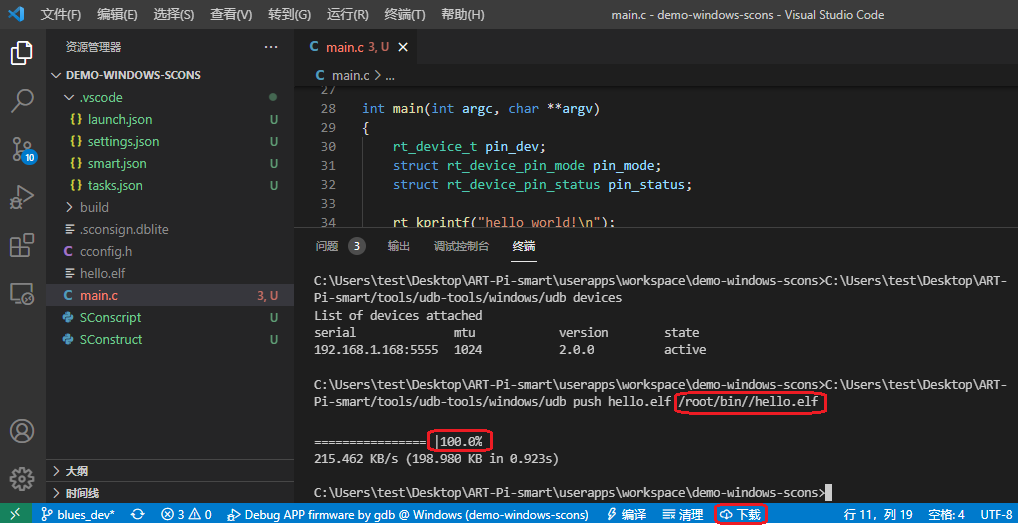Image resolution: width=1018 pixels, height=525 pixels.
Task: Click 行 11, 列 19 cursor position indicator
Action: tap(878, 515)
